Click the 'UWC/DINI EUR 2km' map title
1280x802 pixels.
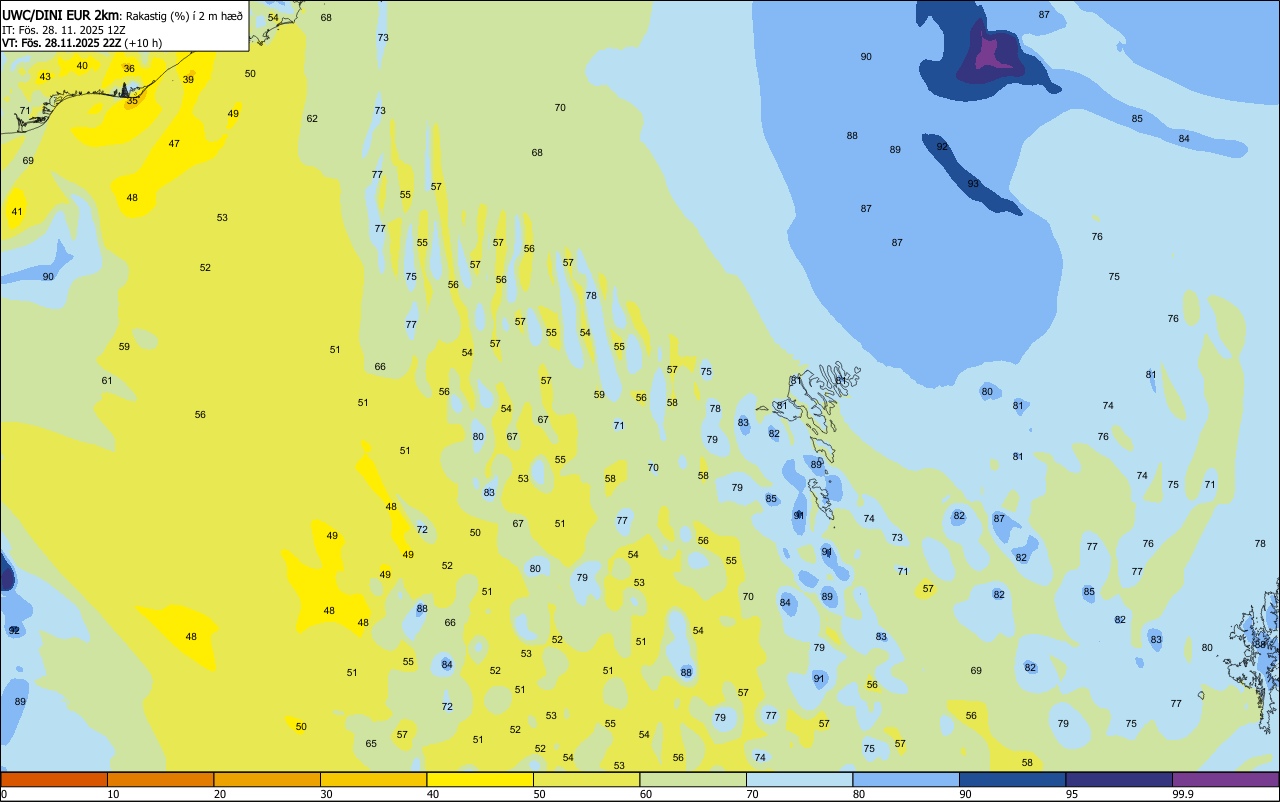click(61, 15)
